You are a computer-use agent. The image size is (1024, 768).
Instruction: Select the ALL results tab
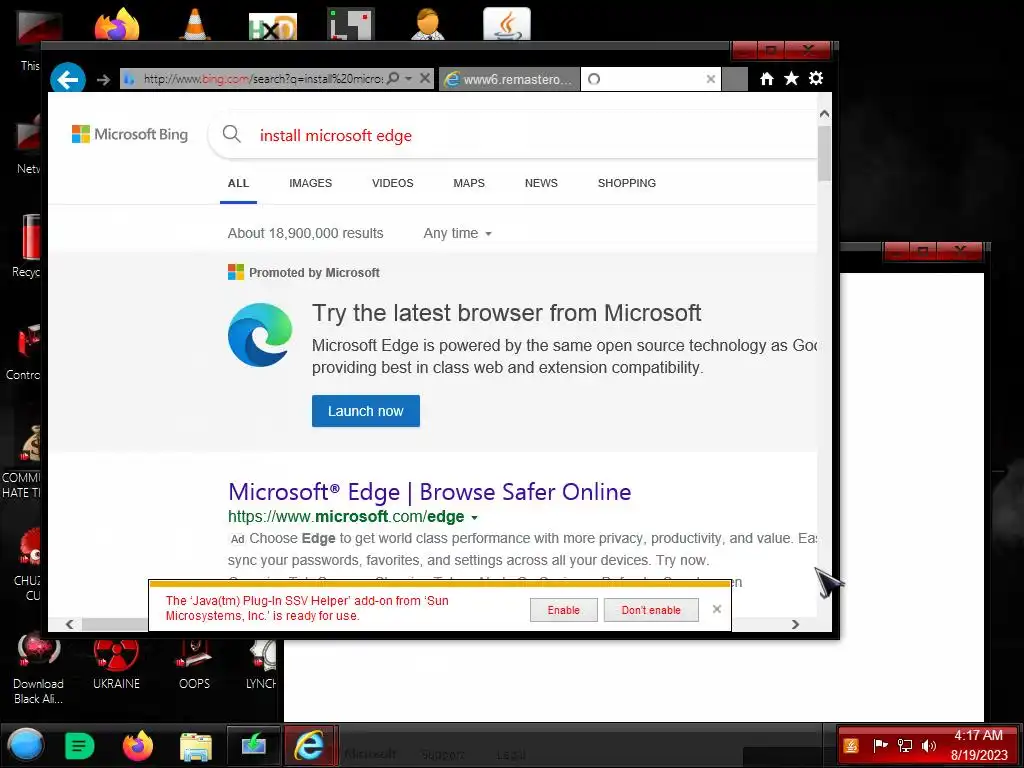pos(238,184)
